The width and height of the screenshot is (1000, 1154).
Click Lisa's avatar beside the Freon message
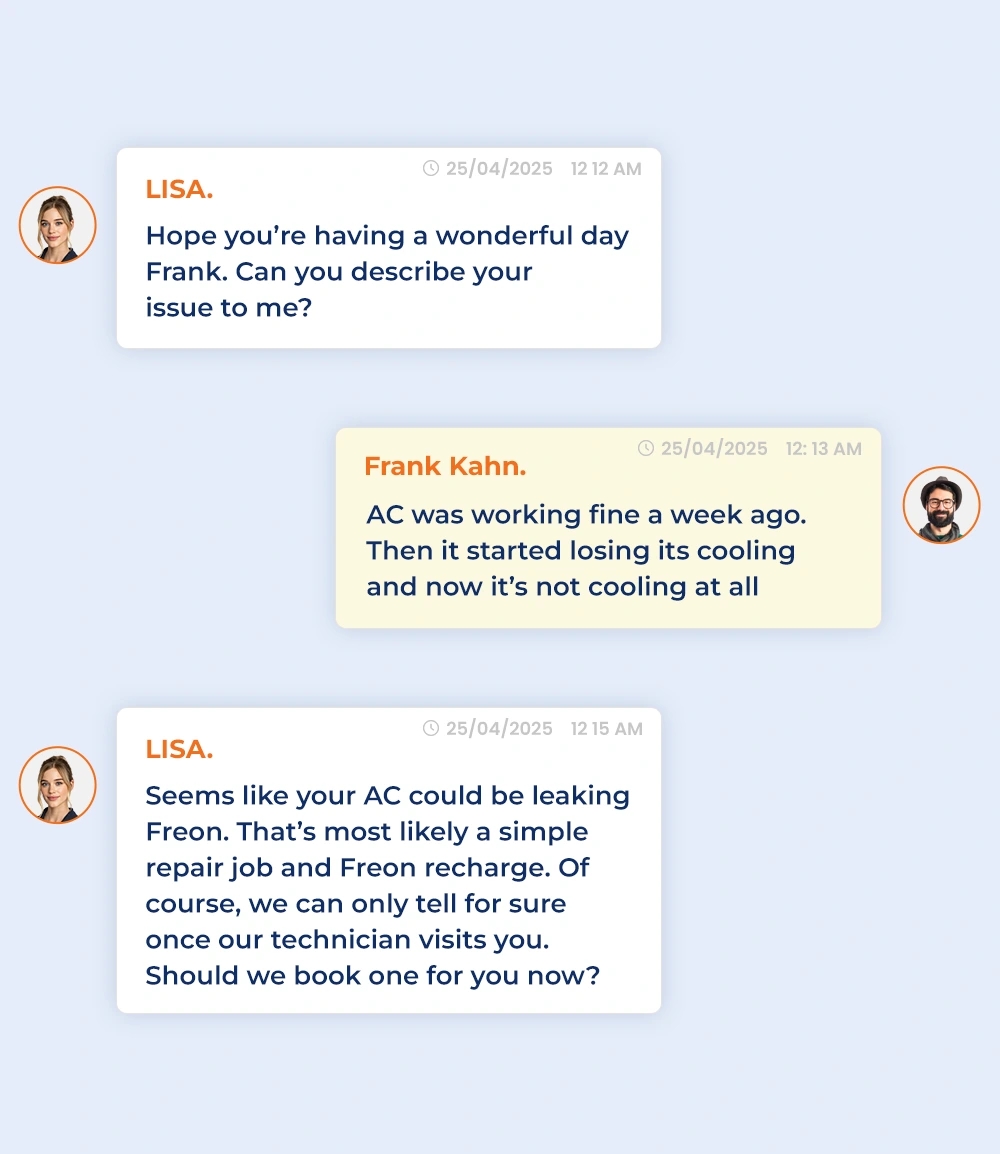point(57,785)
